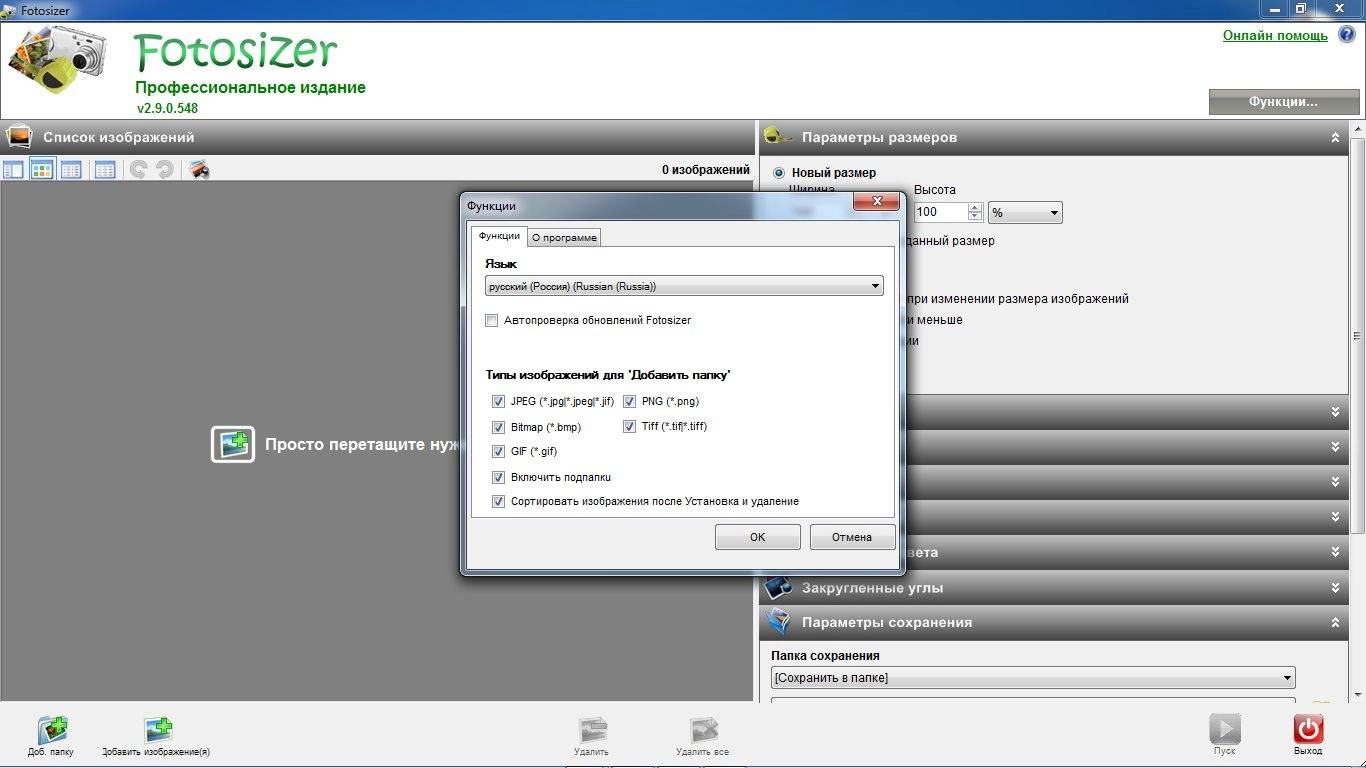1366x768 pixels.
Task: Click the Удалить remove icon
Action: pos(592,730)
